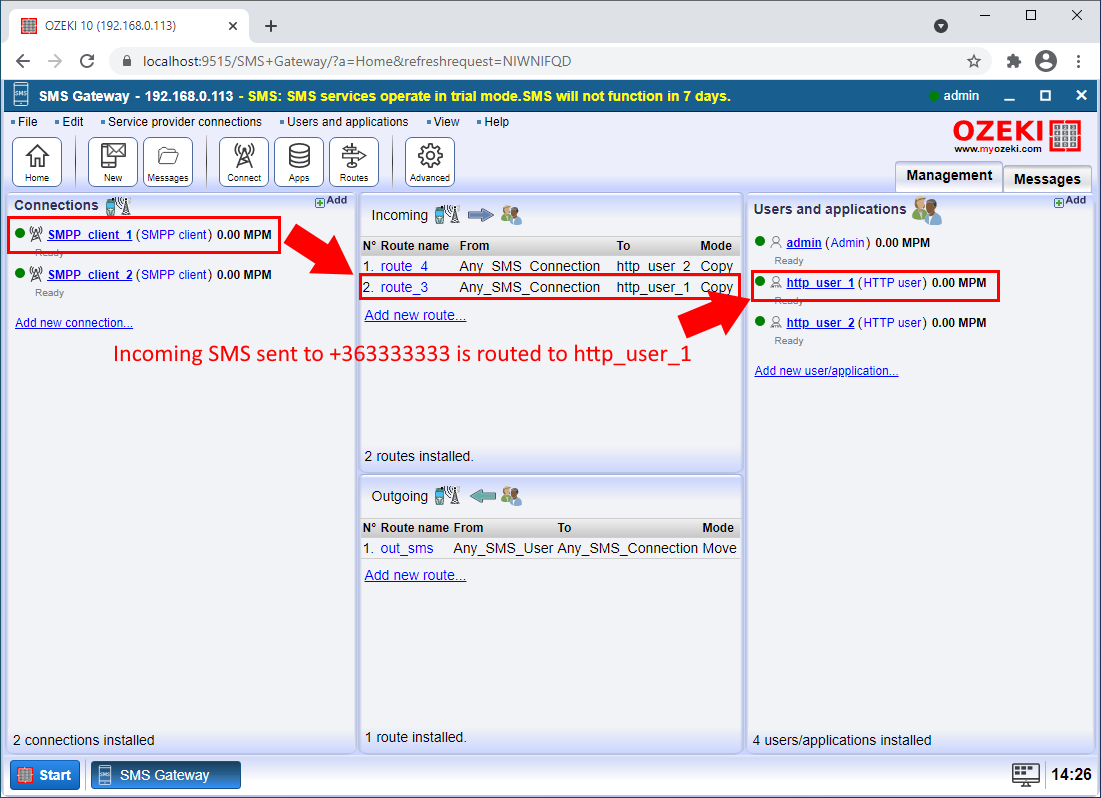
Task: Click the Add new user/application link
Action: 826,370
